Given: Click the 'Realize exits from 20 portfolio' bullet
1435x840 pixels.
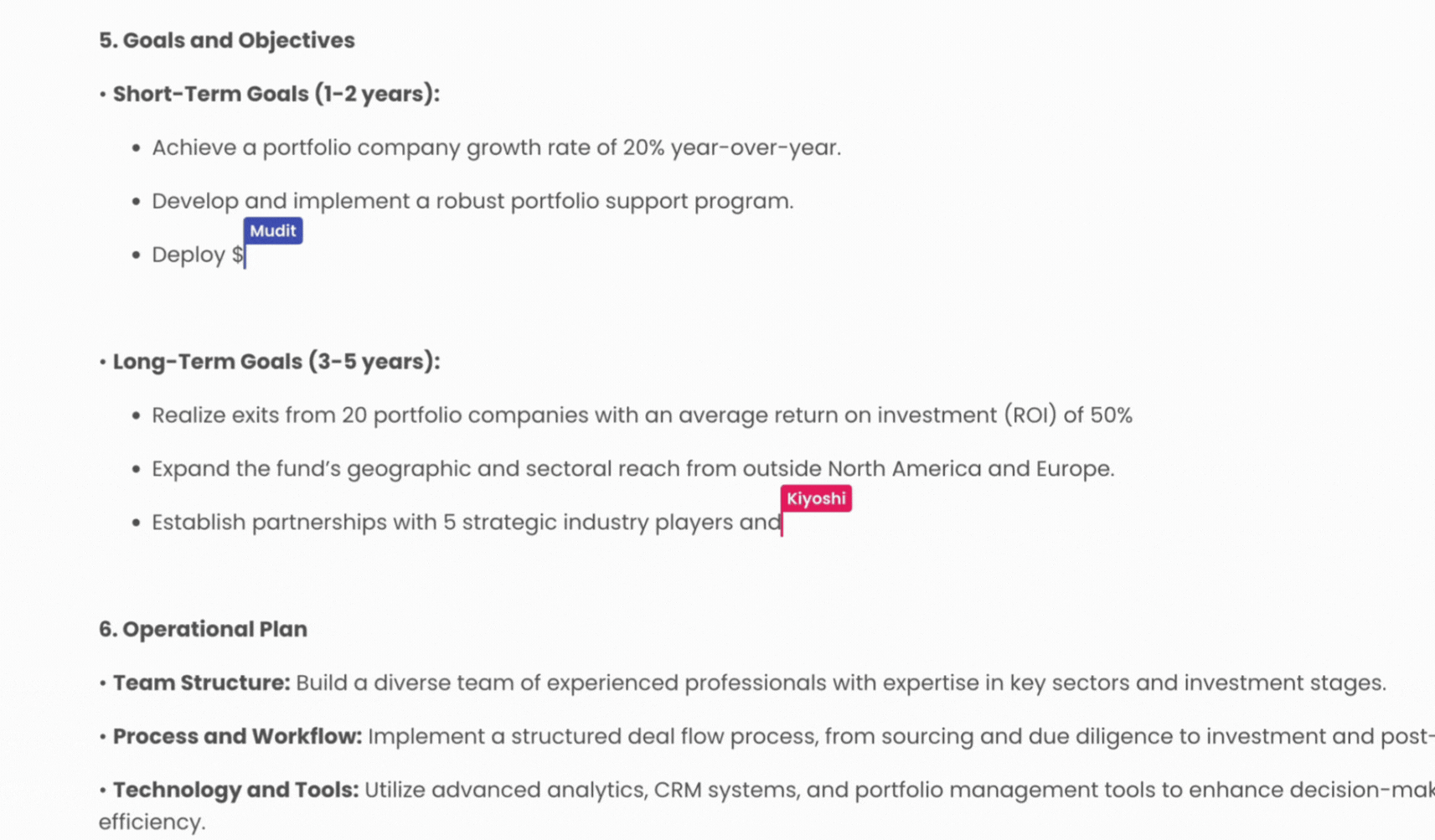Looking at the screenshot, I should 642,415.
